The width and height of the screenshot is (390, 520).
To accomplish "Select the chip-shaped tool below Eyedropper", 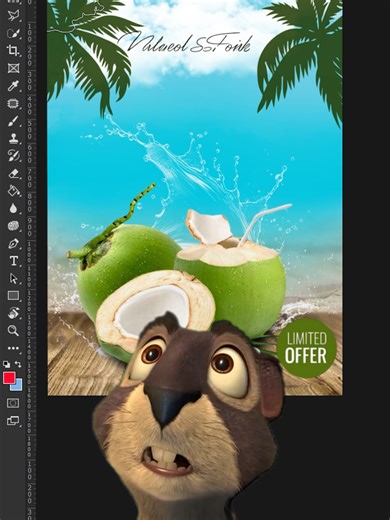I will coord(13,103).
